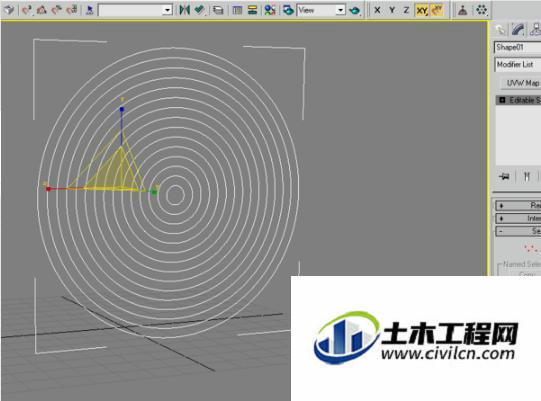Open the Modifier List dropdown
This screenshot has height=401, width=541.
click(x=518, y=65)
